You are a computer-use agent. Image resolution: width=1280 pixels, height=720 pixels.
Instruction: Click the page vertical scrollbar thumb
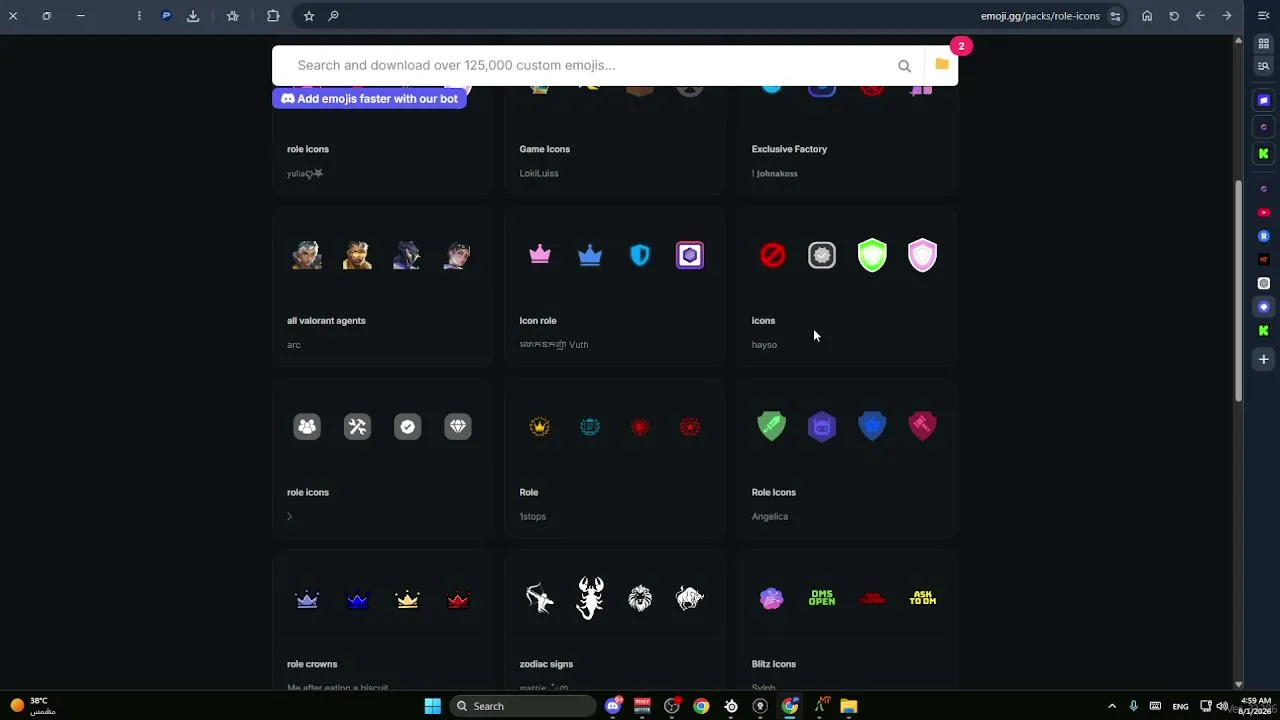click(1240, 290)
